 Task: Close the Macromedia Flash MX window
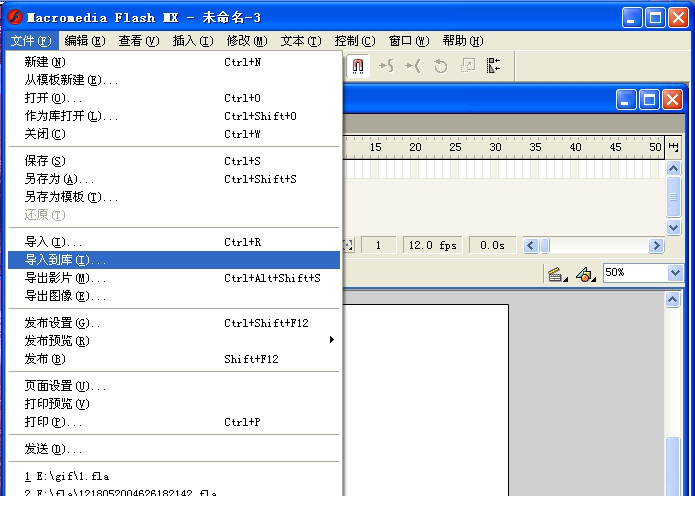[679, 18]
